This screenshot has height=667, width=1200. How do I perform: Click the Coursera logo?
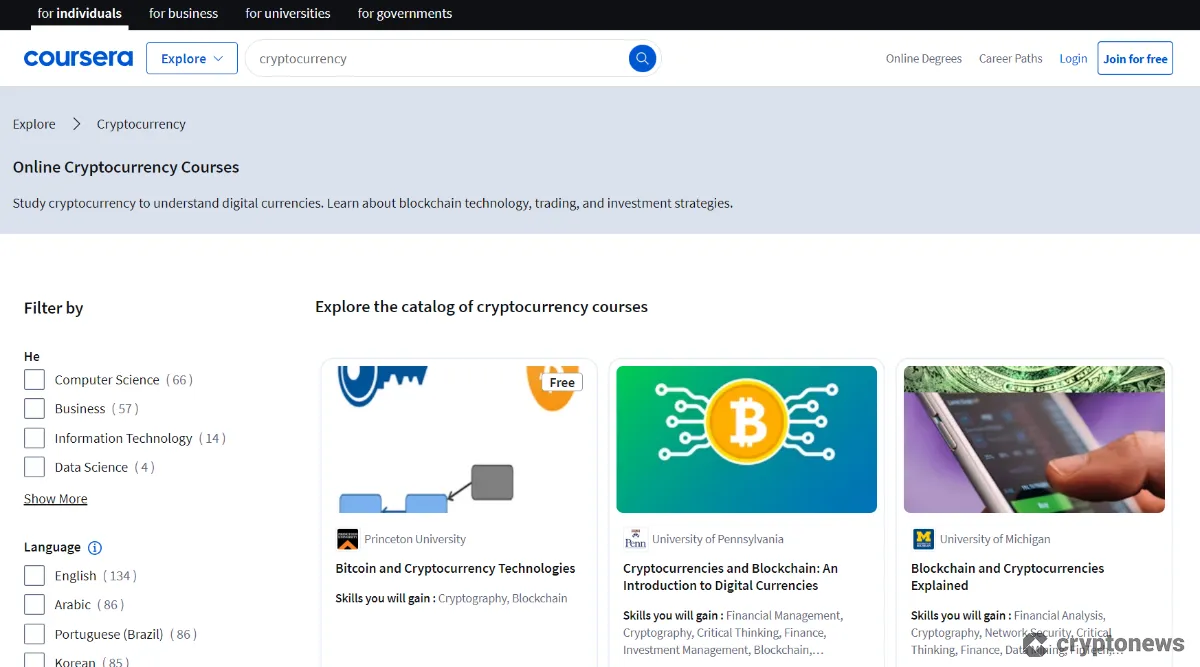[x=78, y=58]
